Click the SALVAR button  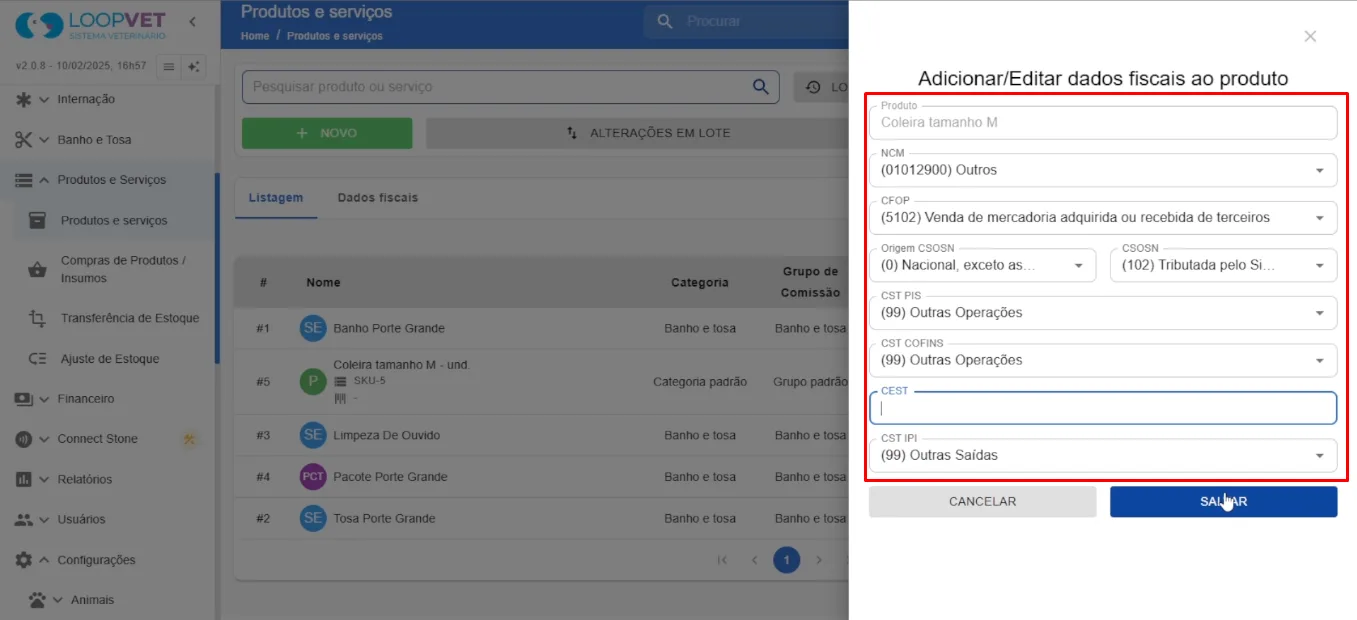pyautogui.click(x=1223, y=501)
